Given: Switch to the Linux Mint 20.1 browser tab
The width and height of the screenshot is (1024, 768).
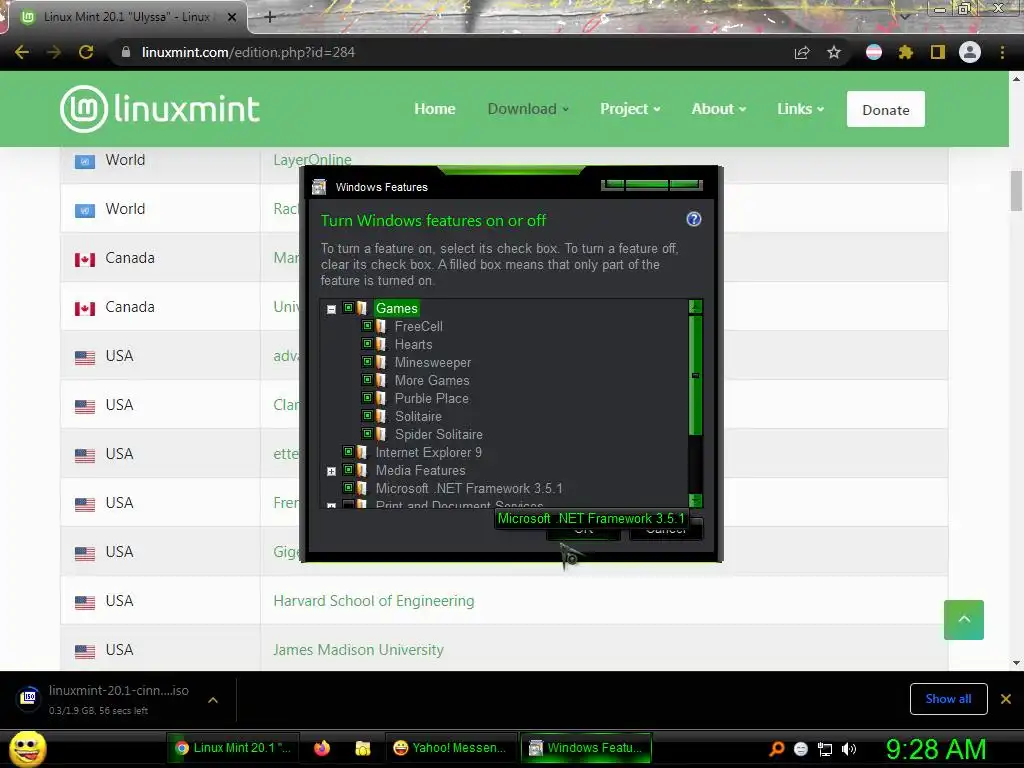Looking at the screenshot, I should pyautogui.click(x=127, y=17).
